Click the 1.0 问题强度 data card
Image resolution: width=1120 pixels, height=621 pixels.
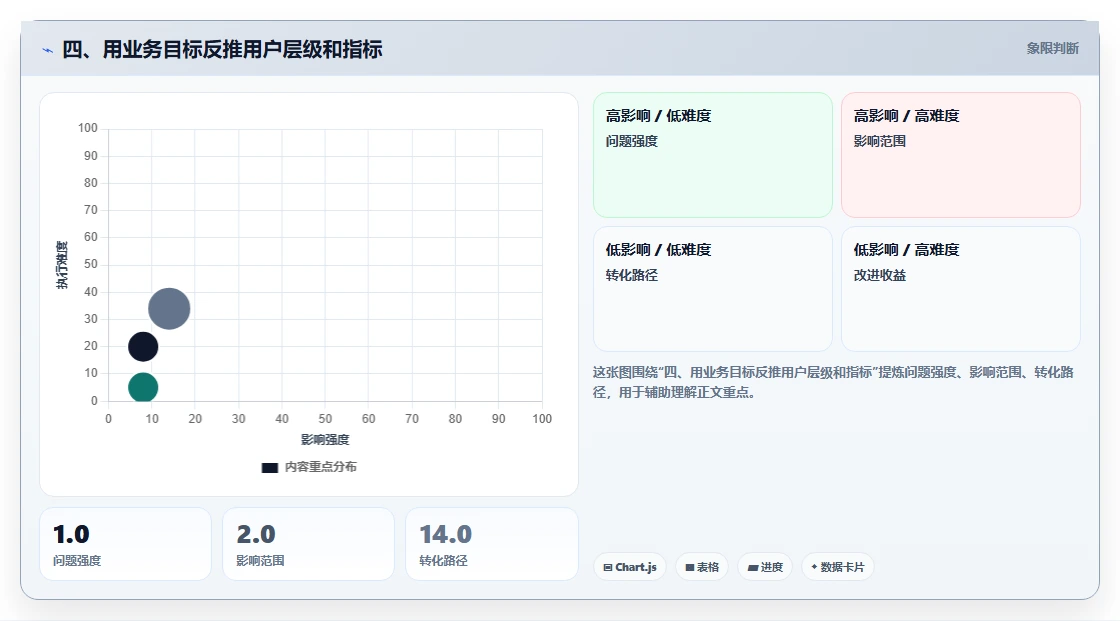126,544
